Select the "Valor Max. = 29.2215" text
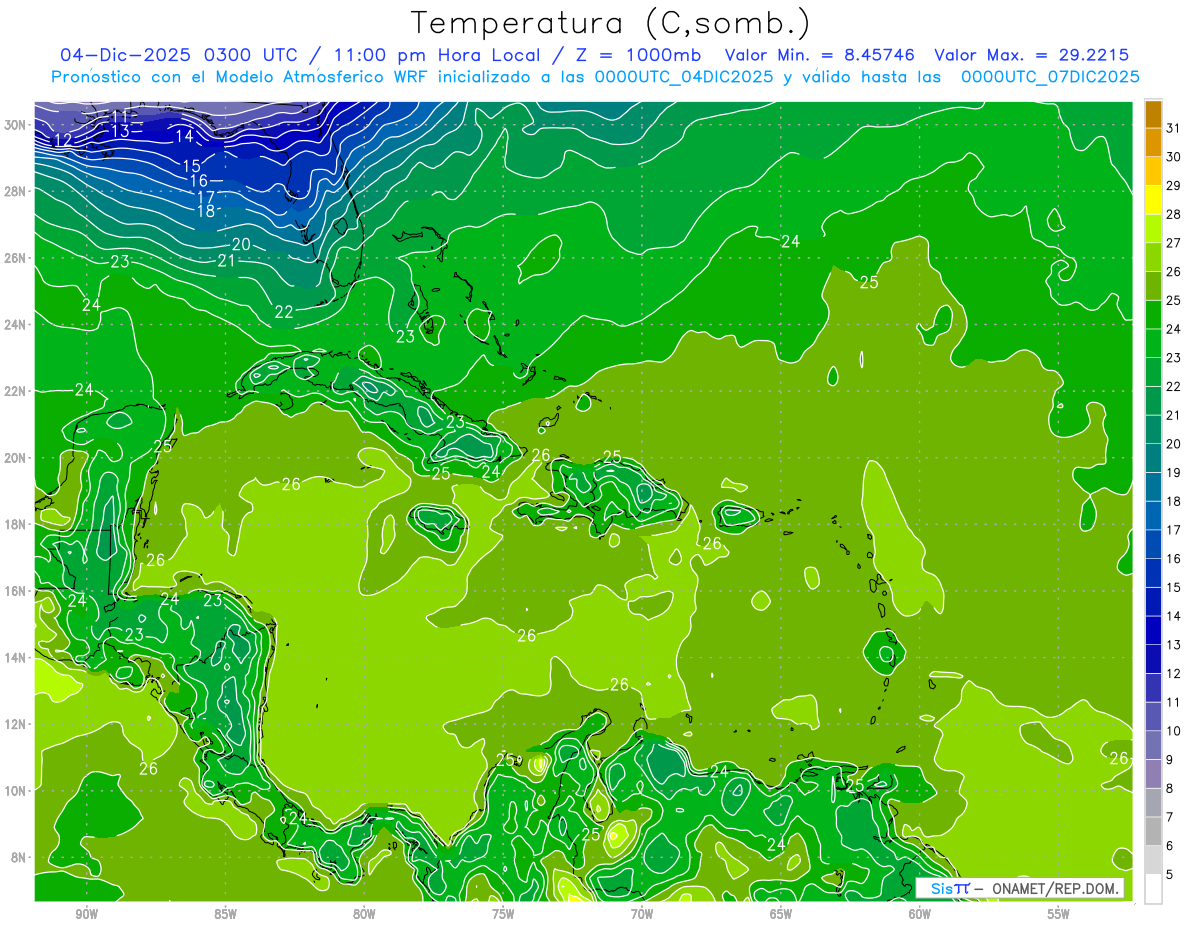This screenshot has width=1200, height=927. point(1032,55)
